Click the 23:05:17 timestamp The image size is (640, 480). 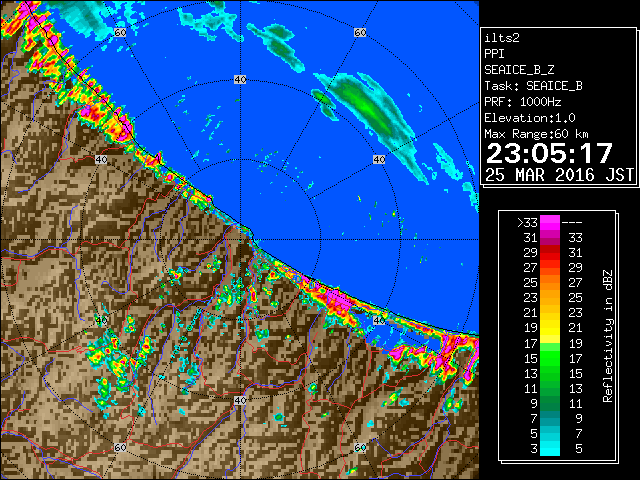click(x=549, y=153)
